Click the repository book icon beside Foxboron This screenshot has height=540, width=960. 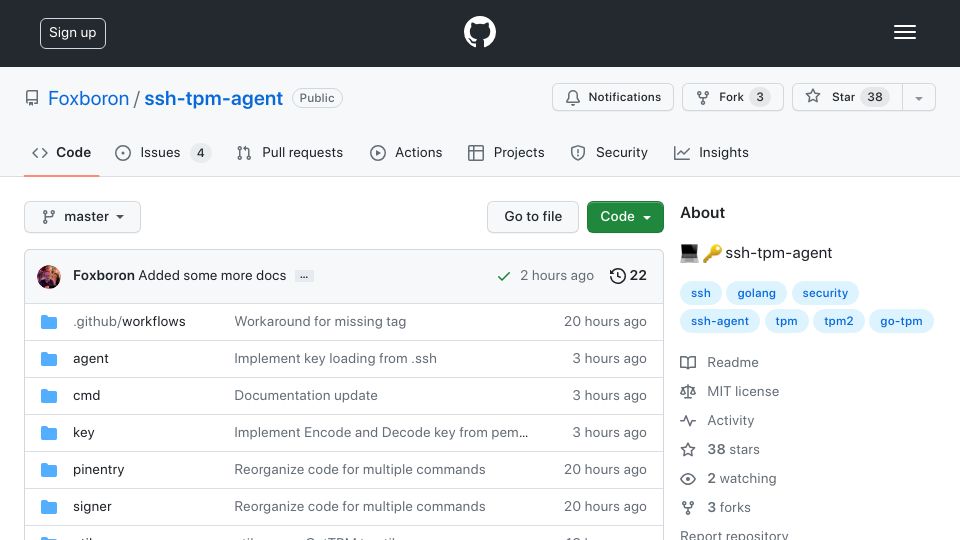pos(32,98)
